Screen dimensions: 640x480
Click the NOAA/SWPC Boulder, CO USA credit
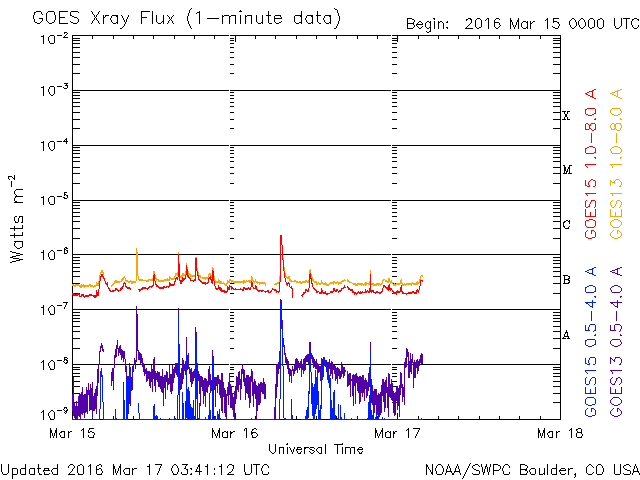(x=532, y=470)
